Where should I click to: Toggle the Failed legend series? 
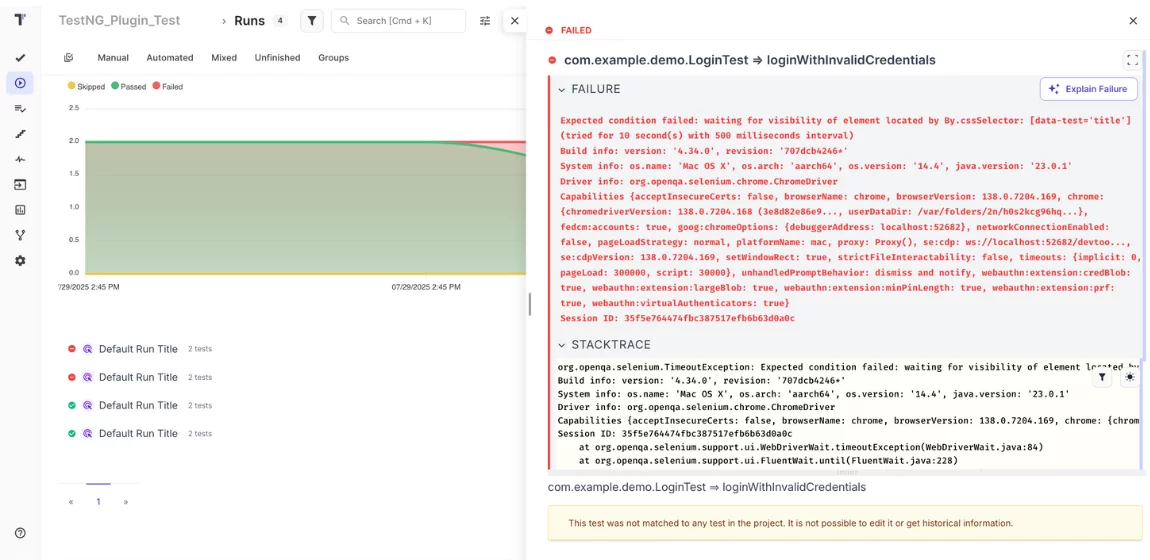(167, 87)
